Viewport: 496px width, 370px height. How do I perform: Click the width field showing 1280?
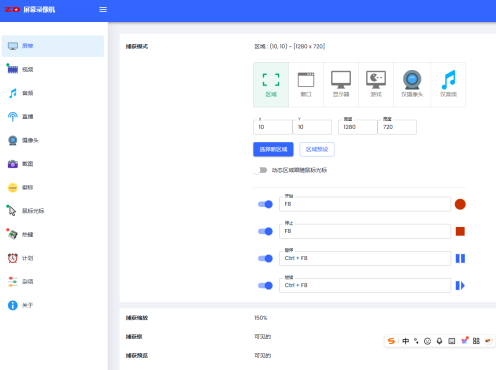(358, 127)
